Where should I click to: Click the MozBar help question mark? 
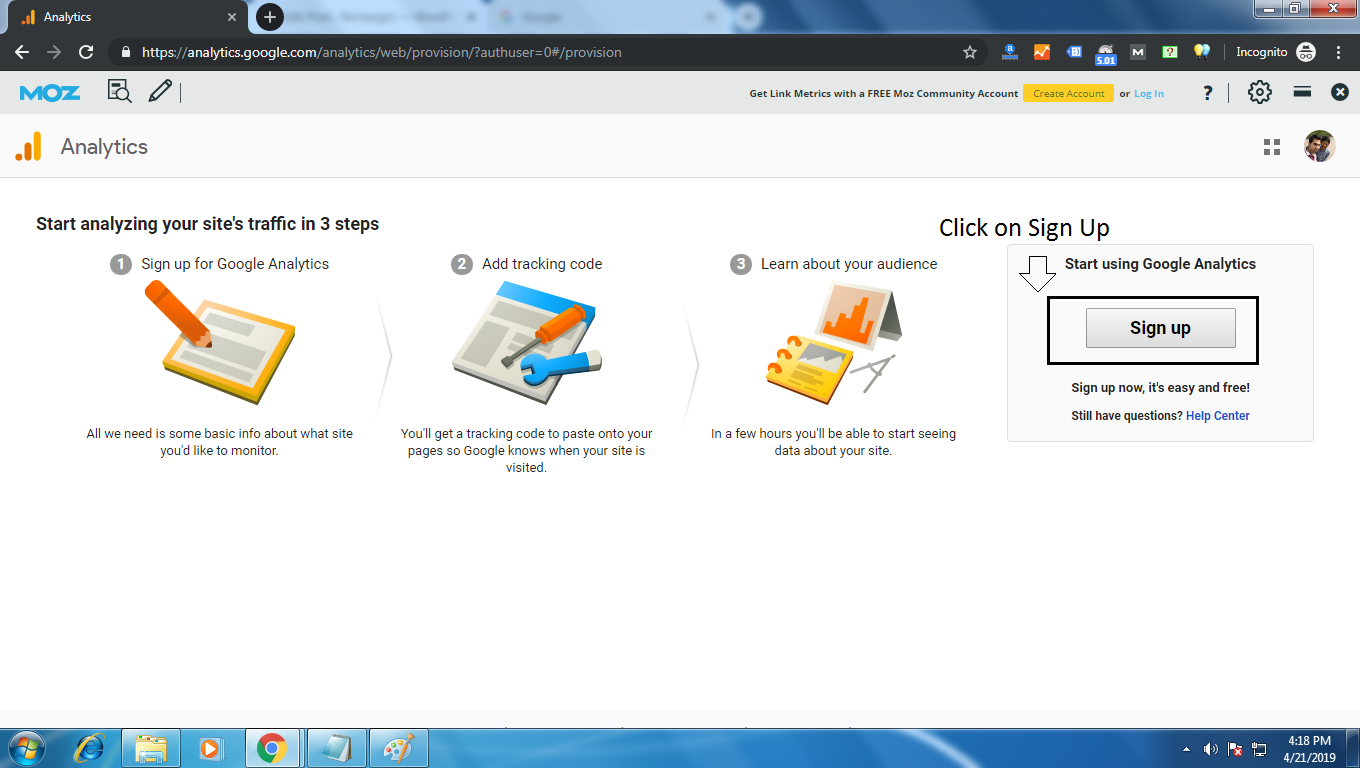[x=1208, y=93]
